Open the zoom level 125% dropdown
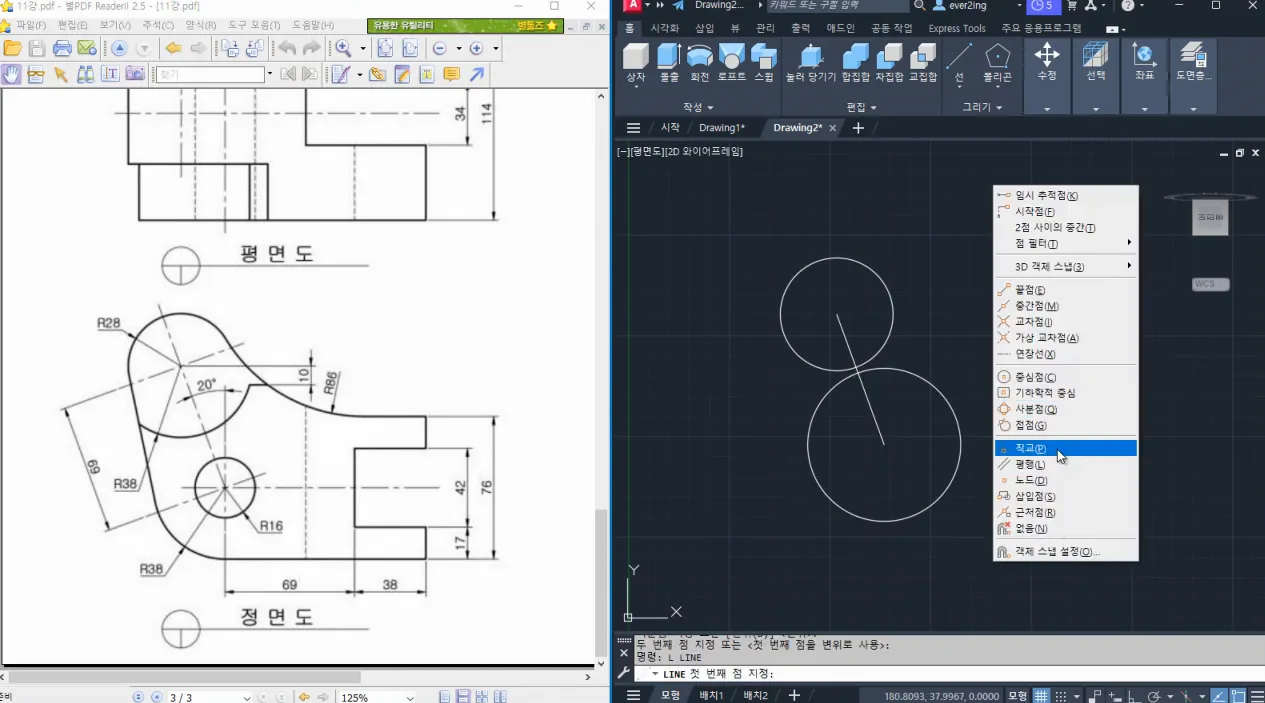 click(408, 697)
